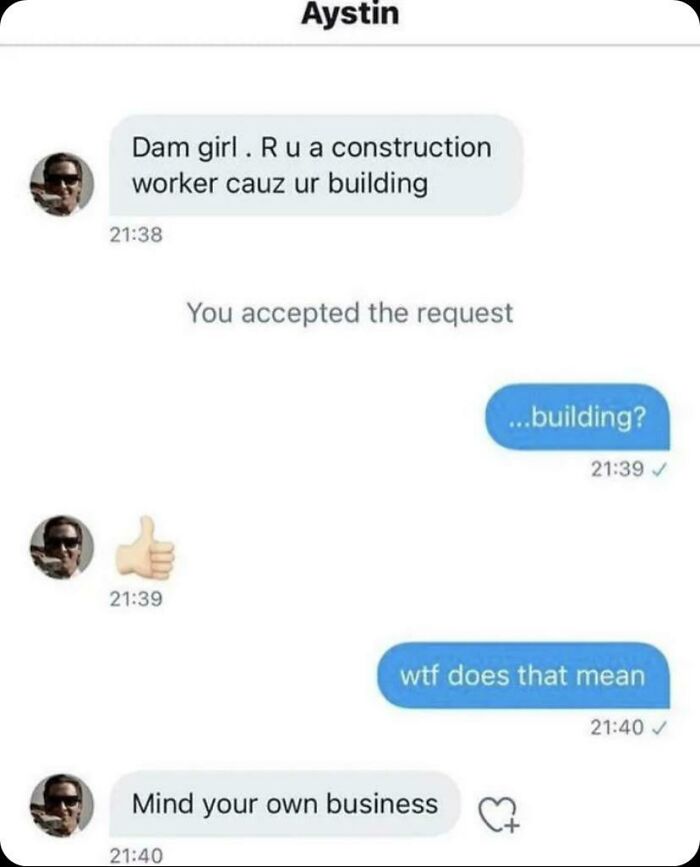Tap checkmark next to 21:39 sent time
The width and height of the screenshot is (700, 867).
tap(659, 469)
